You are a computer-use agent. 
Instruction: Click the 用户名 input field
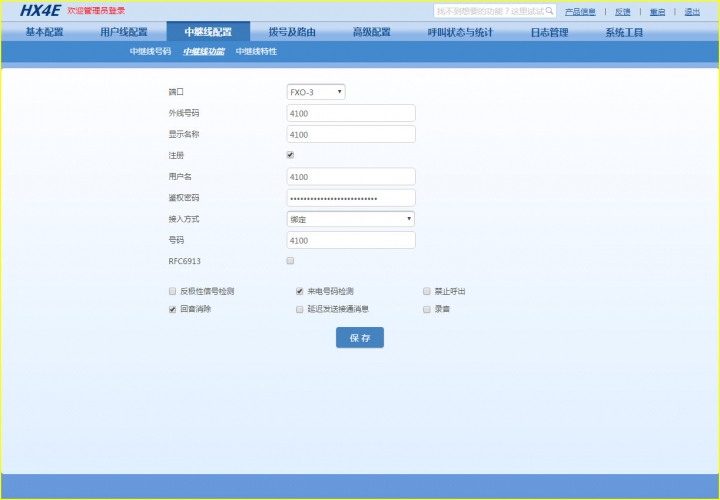coord(351,177)
